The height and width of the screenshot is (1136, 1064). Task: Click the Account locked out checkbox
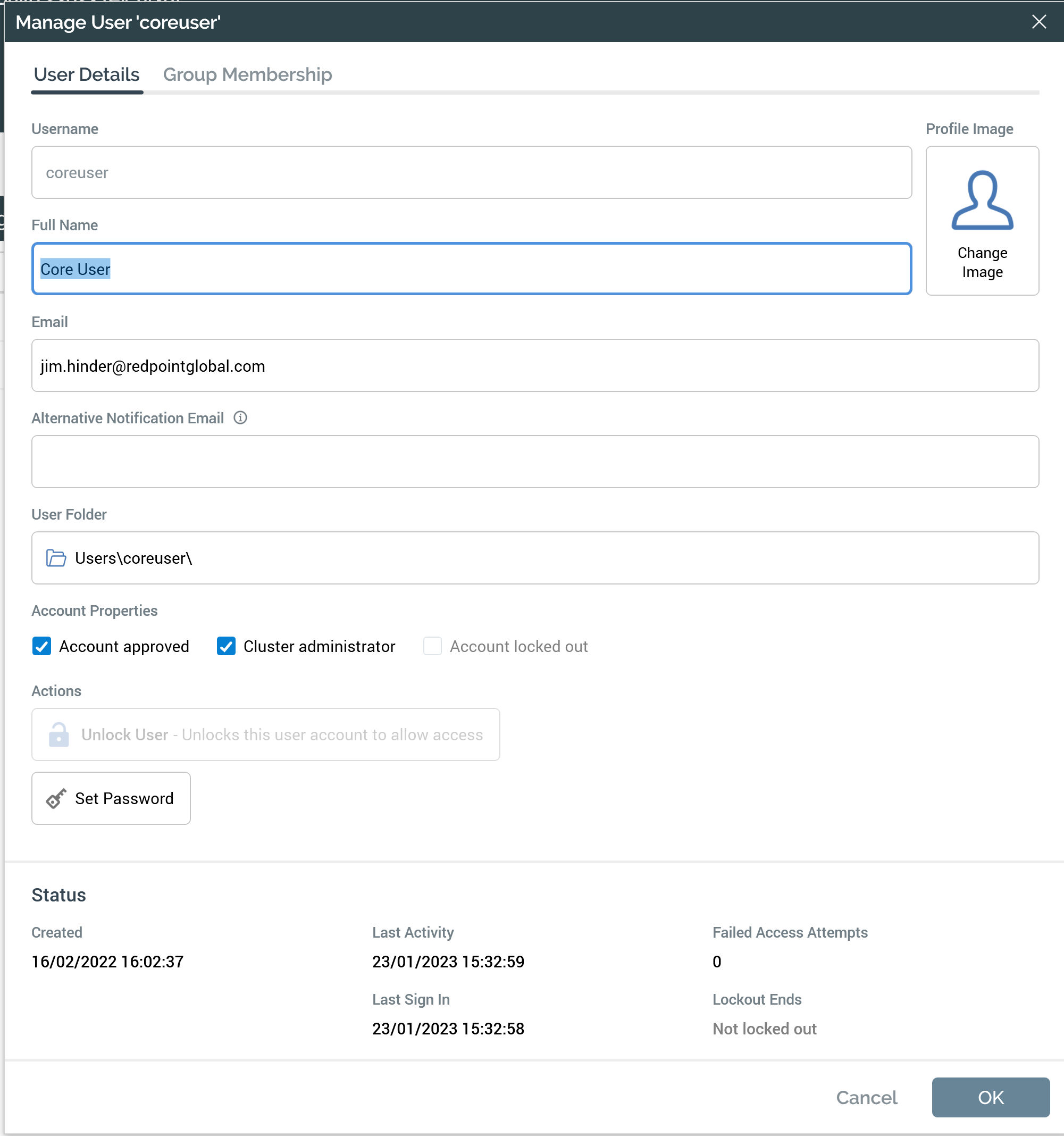[x=433, y=646]
